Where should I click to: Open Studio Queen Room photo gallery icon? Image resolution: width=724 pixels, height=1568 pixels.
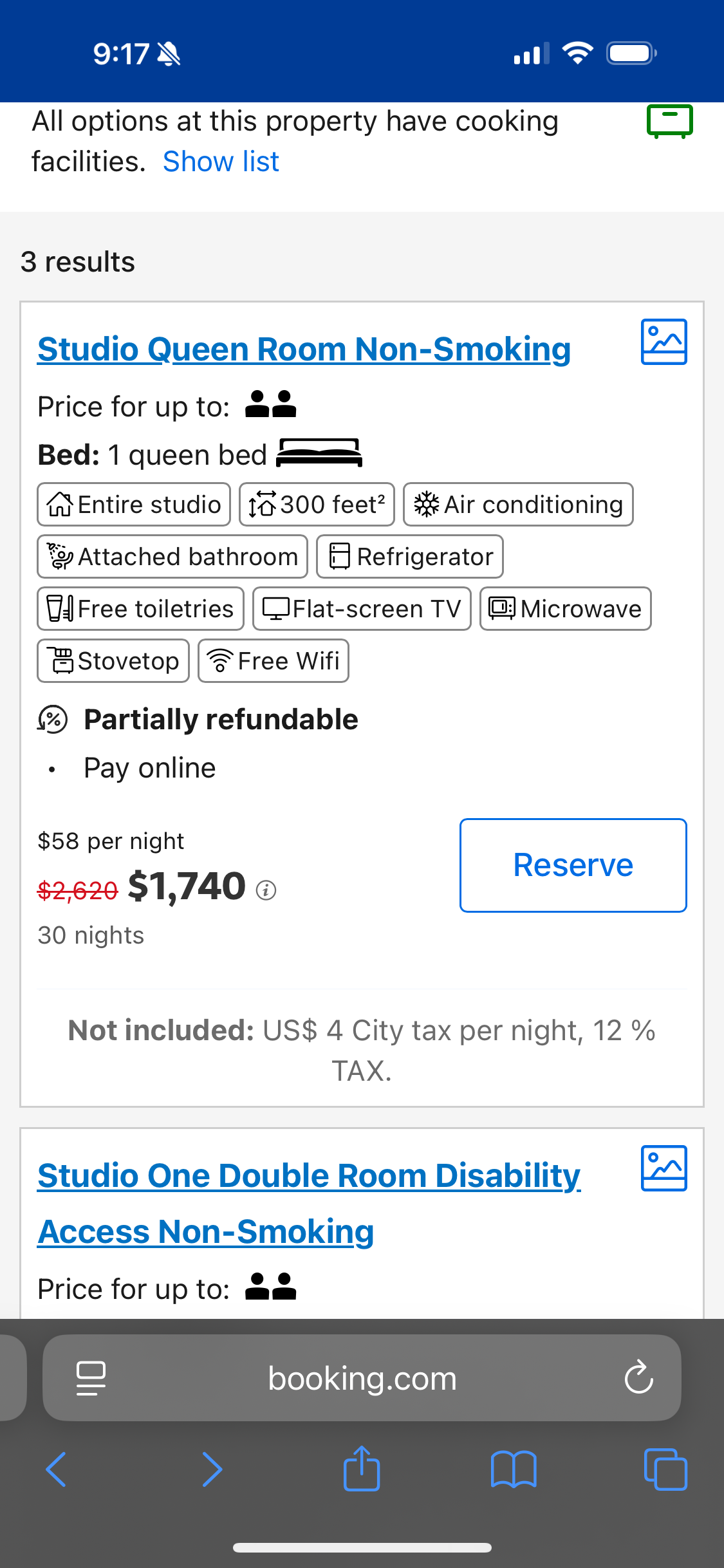[664, 342]
